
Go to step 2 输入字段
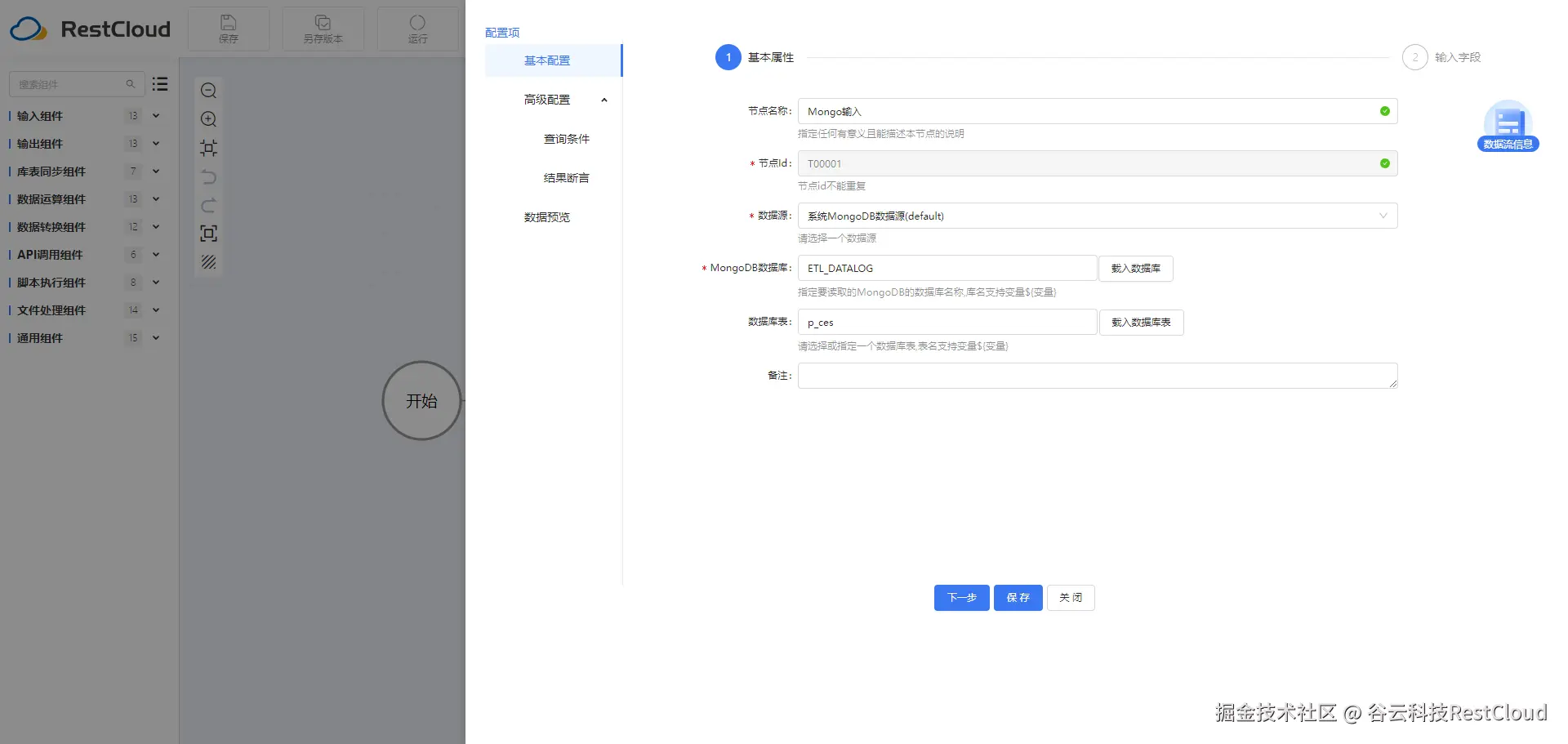pos(1441,57)
